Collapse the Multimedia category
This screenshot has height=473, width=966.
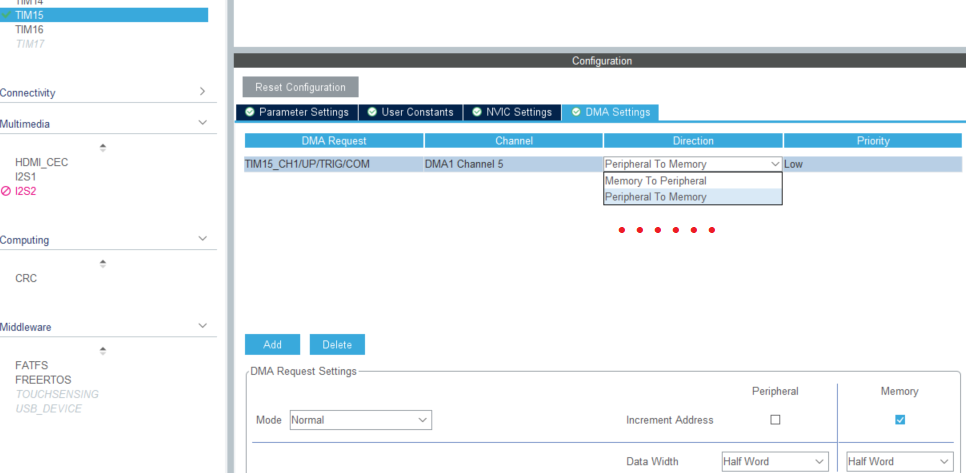(x=202, y=123)
